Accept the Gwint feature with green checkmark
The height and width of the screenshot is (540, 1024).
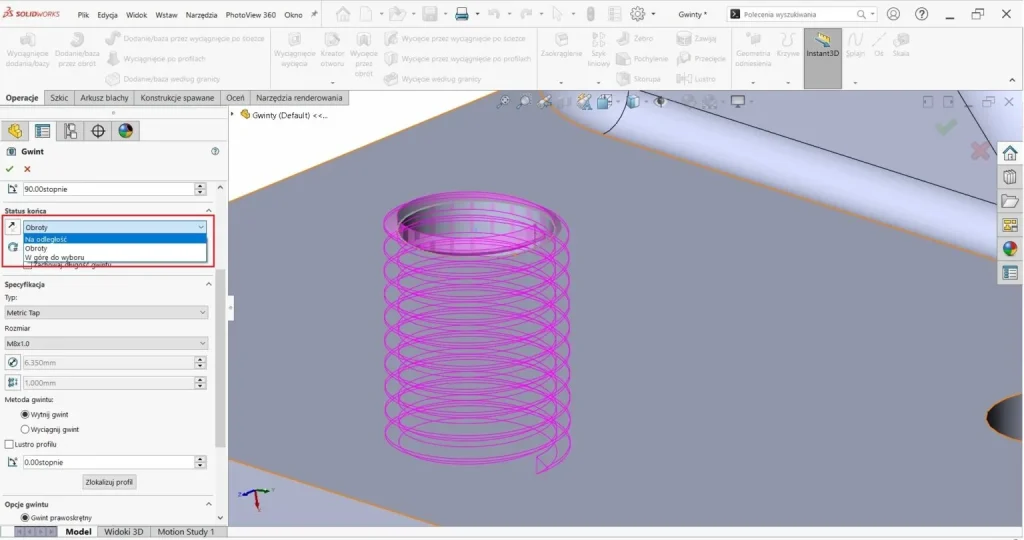click(10, 169)
